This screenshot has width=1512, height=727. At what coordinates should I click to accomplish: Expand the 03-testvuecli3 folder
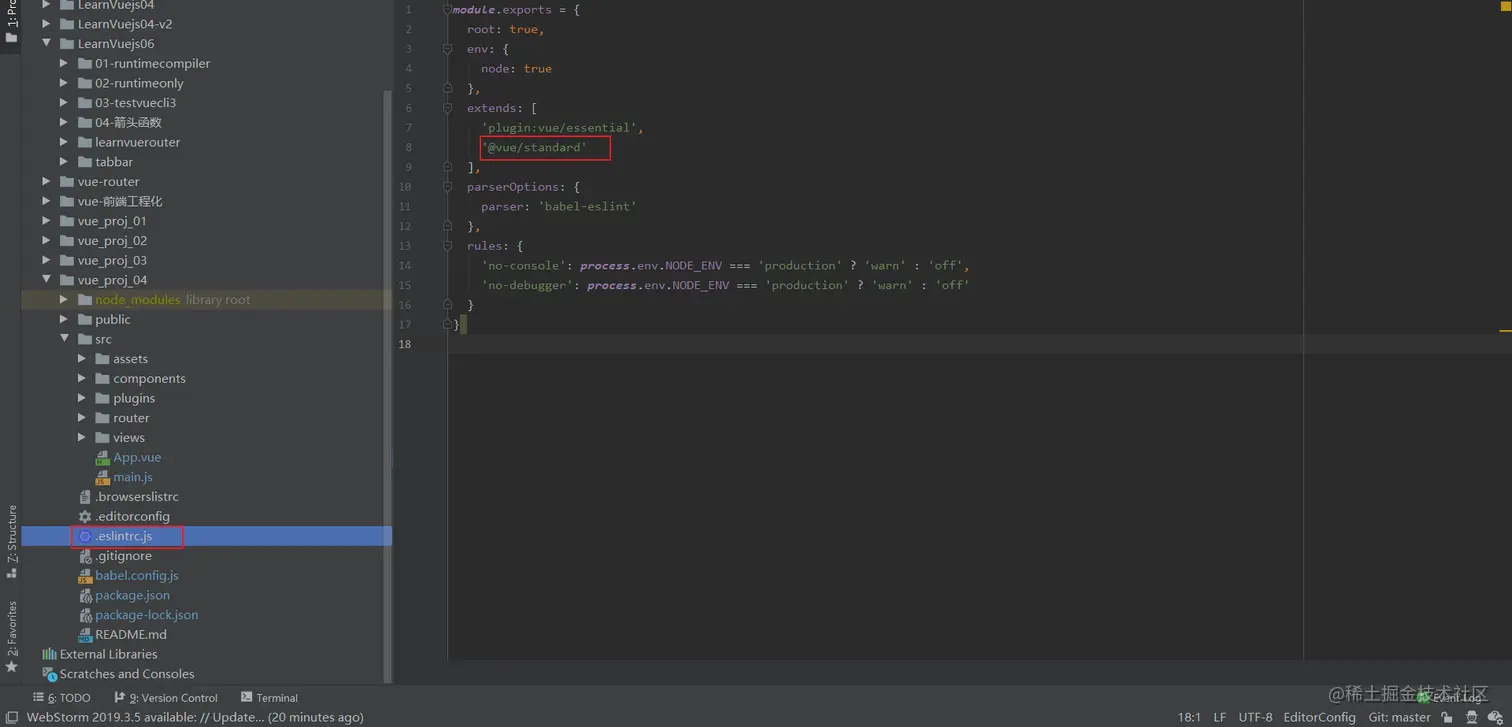pyautogui.click(x=65, y=103)
